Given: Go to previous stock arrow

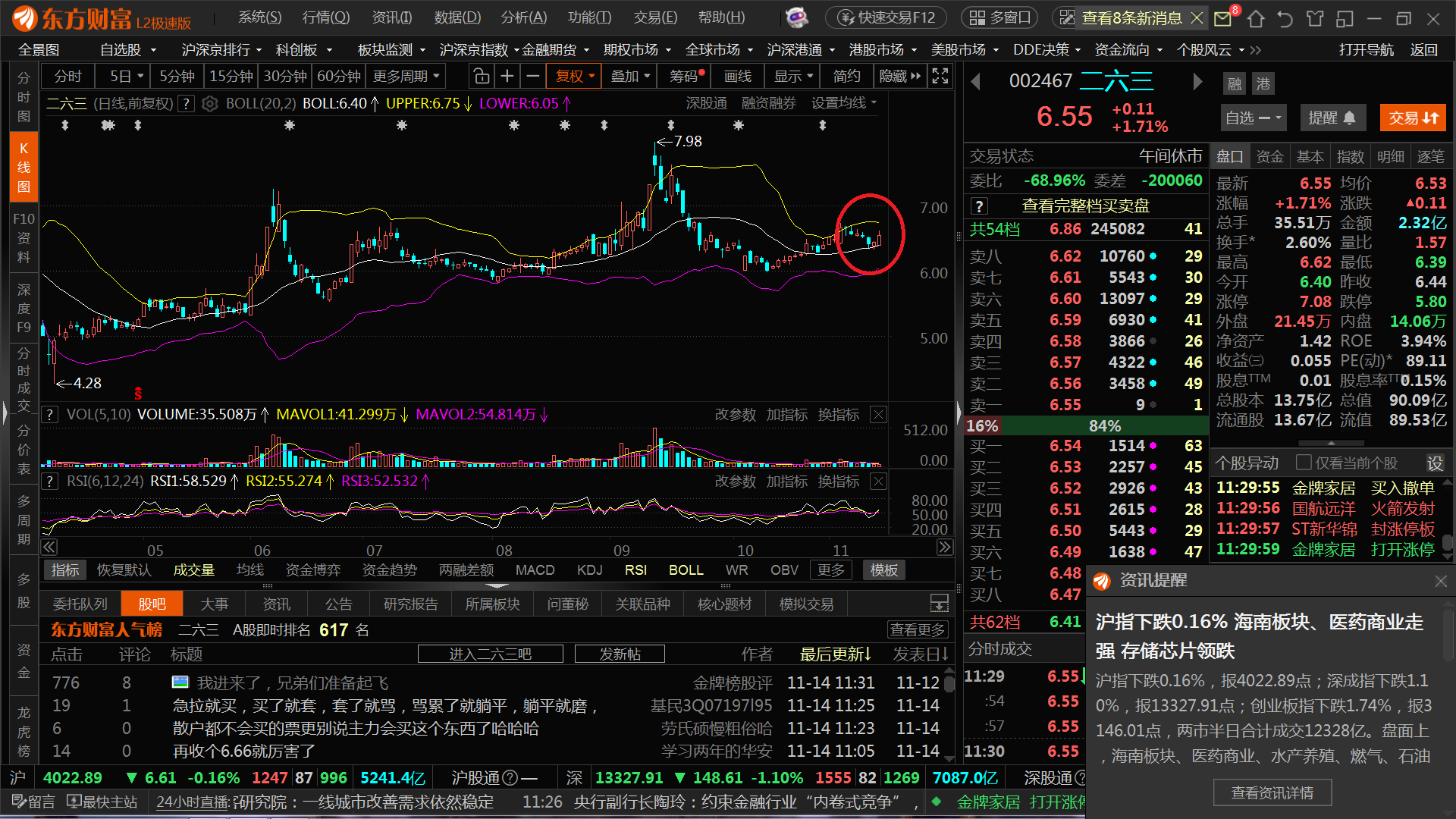Looking at the screenshot, I should [976, 81].
